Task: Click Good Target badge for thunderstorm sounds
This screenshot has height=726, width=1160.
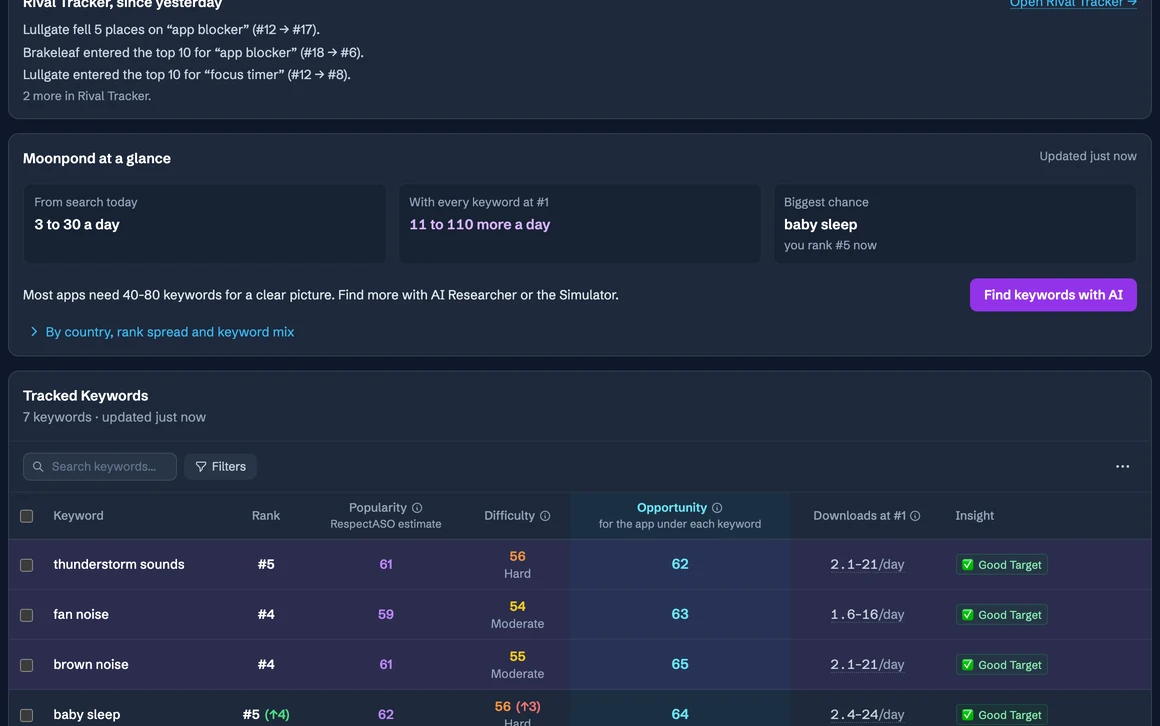Action: pyautogui.click(x=1001, y=565)
